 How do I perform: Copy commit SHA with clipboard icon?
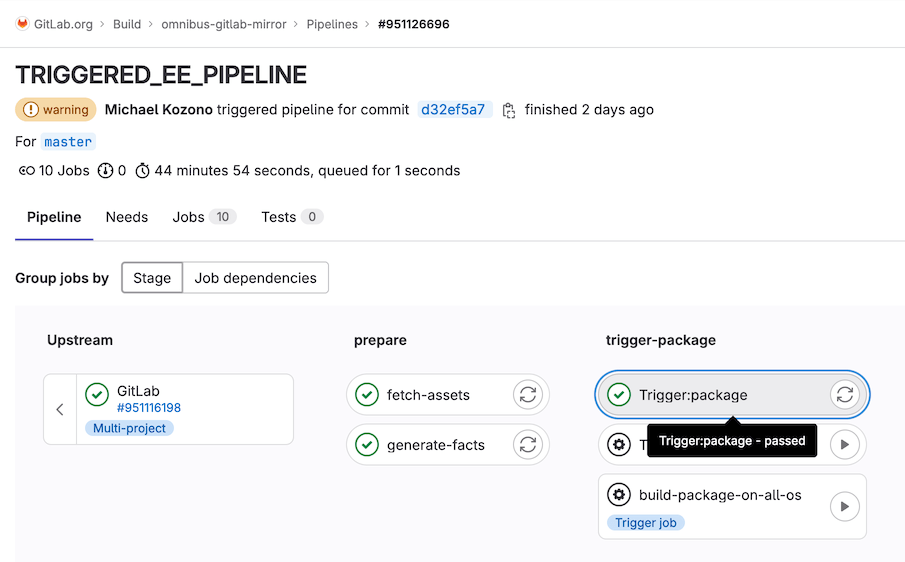click(x=509, y=110)
